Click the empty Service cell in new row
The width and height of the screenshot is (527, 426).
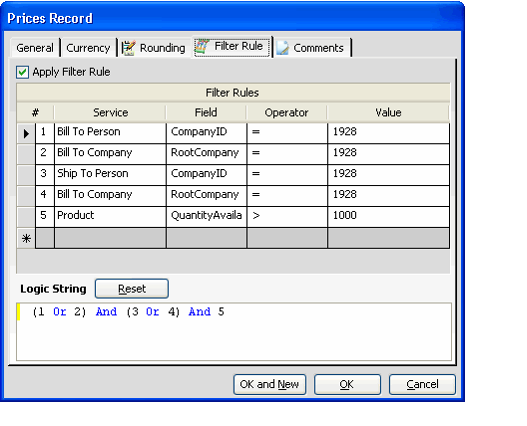(110, 239)
